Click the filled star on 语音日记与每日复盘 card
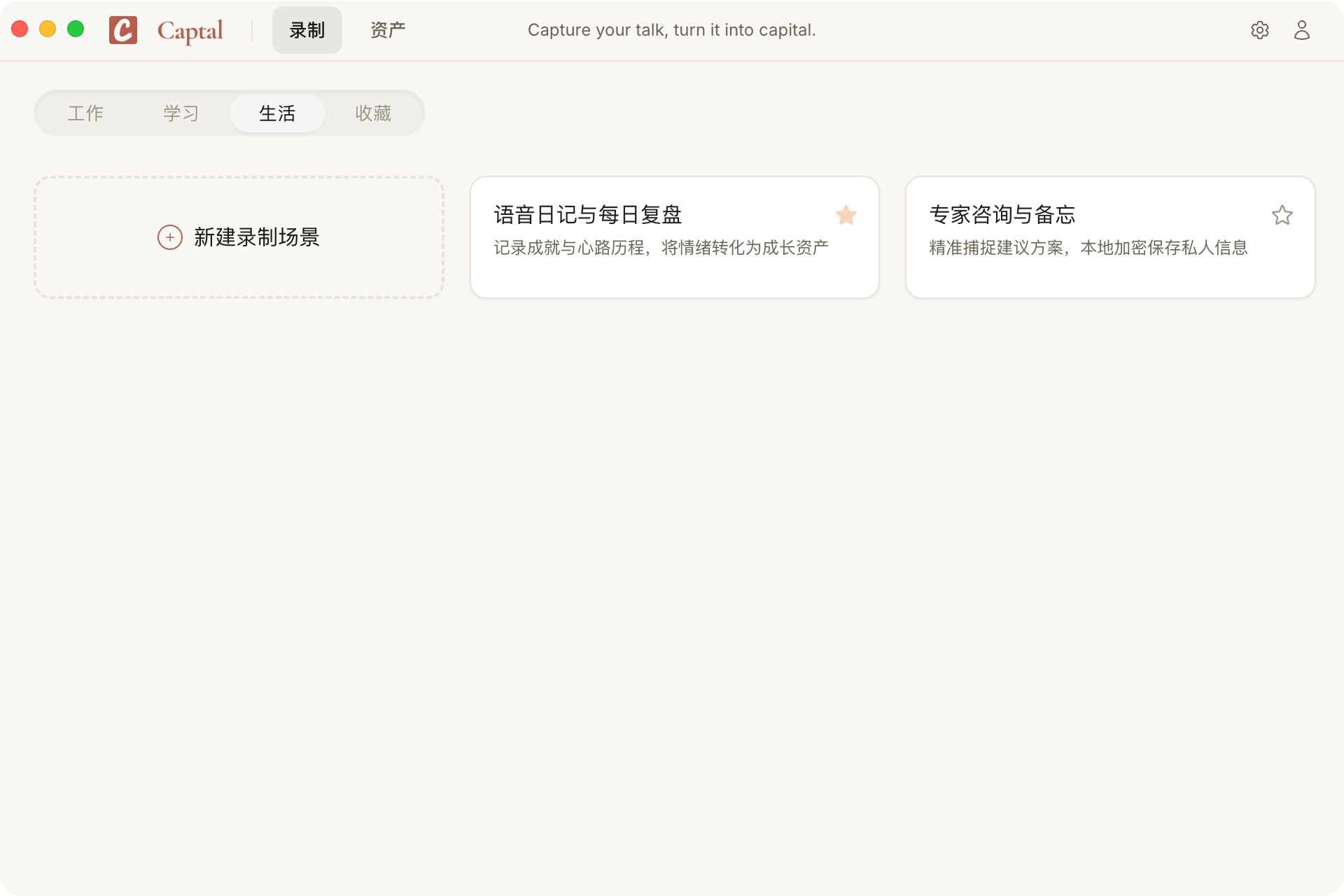This screenshot has height=896, width=1344. click(846, 215)
